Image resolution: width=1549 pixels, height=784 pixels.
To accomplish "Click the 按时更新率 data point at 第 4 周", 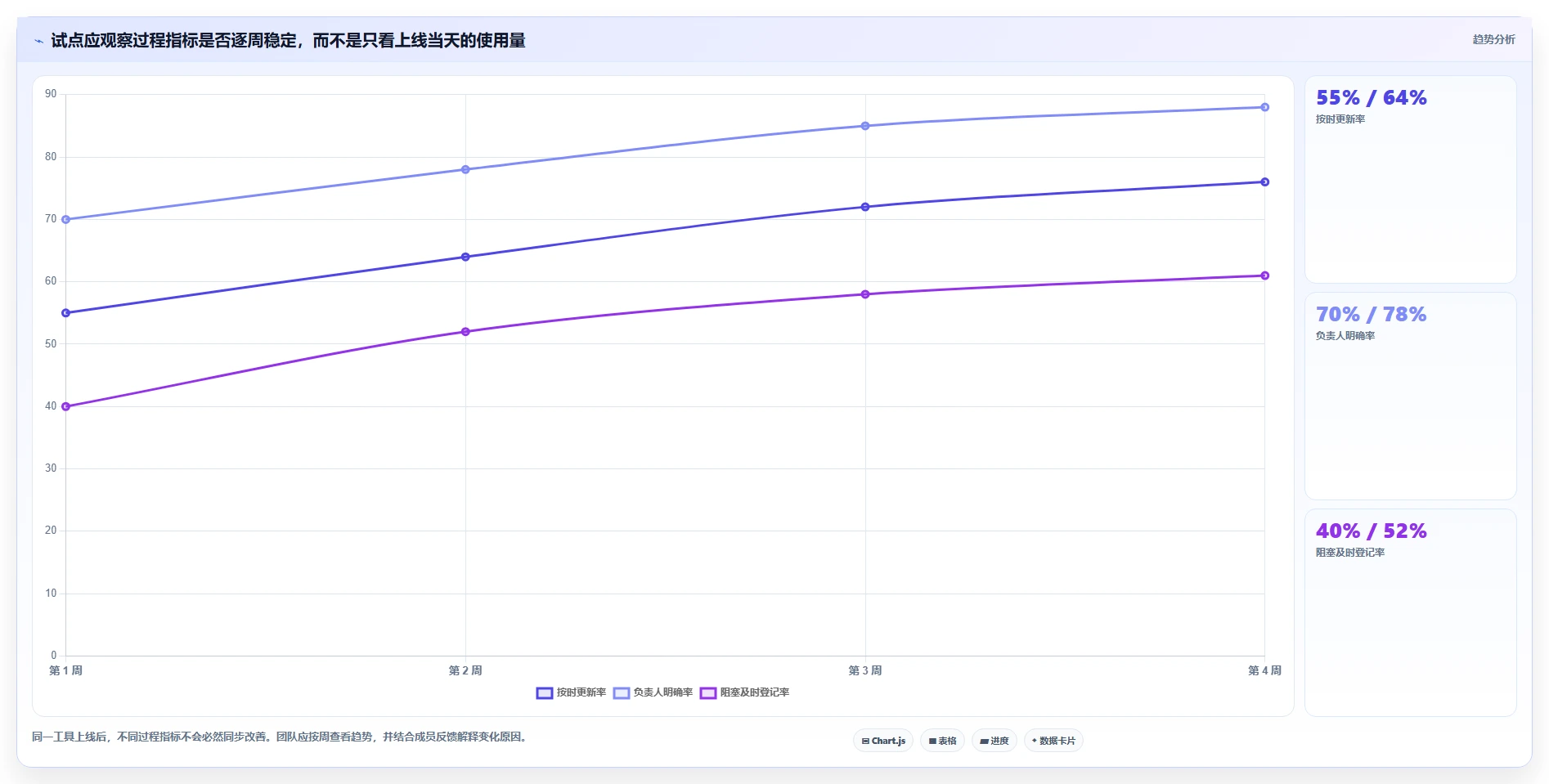I will [x=1265, y=182].
